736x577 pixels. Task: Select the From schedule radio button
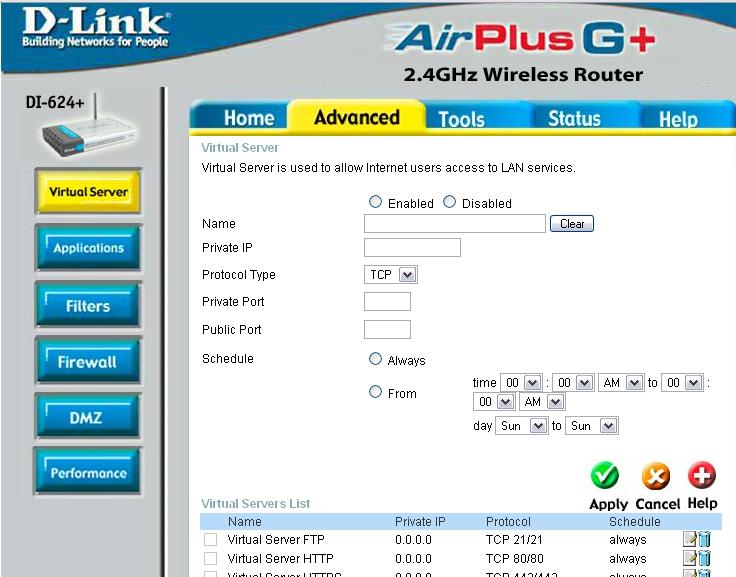pos(376,392)
